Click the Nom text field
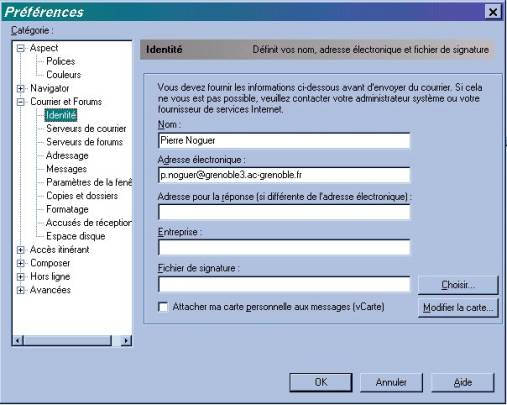 284,140
